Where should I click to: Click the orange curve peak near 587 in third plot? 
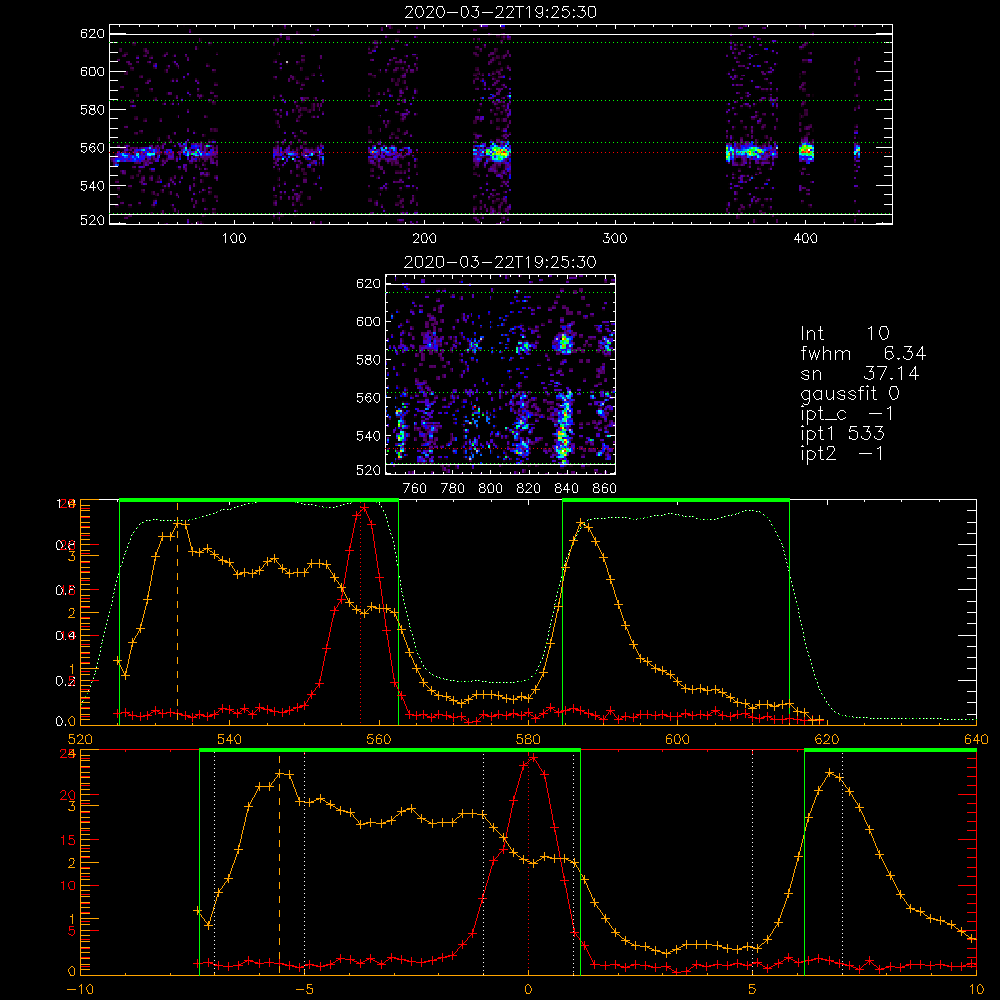[580, 523]
